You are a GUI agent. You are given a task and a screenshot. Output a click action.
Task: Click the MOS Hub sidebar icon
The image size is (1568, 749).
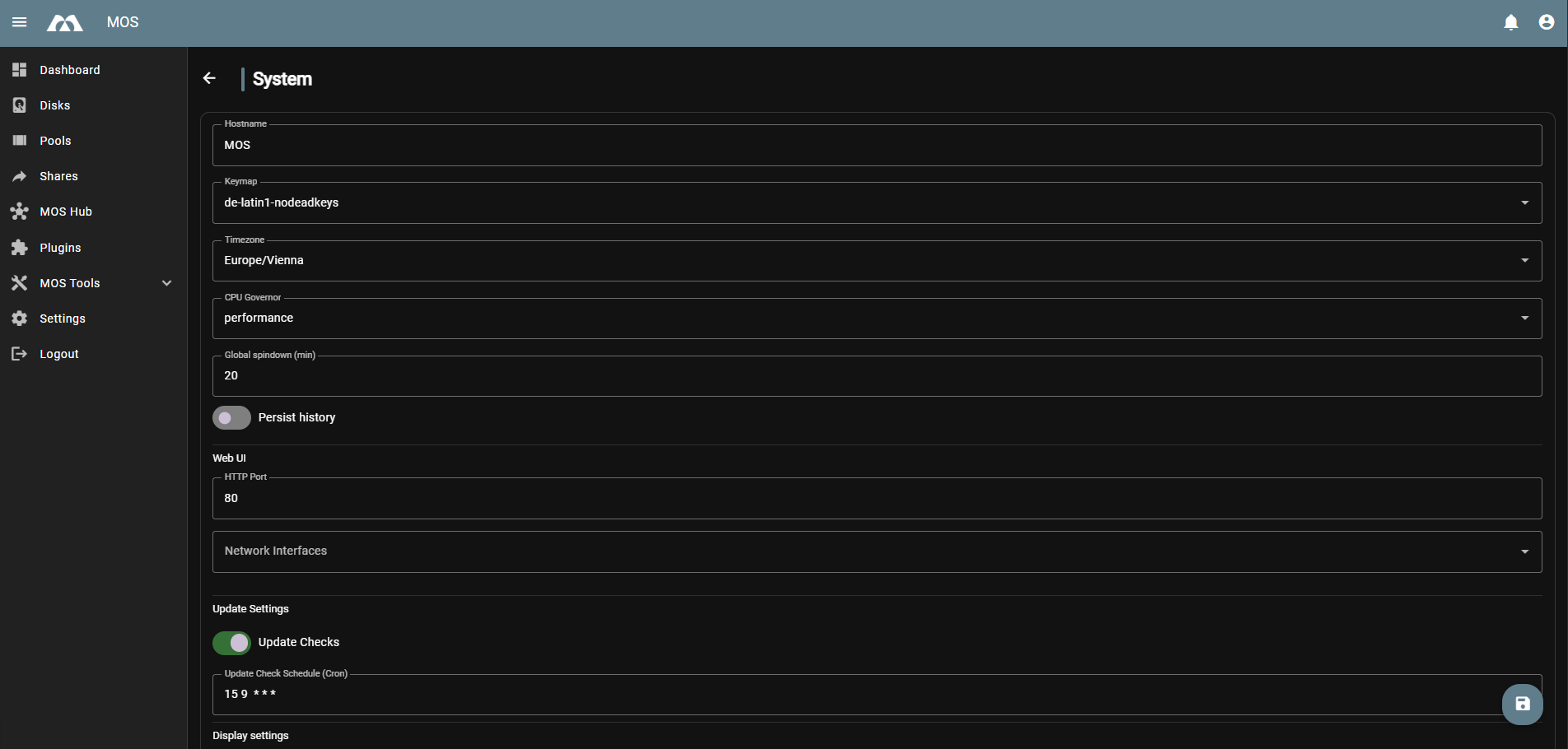click(20, 212)
